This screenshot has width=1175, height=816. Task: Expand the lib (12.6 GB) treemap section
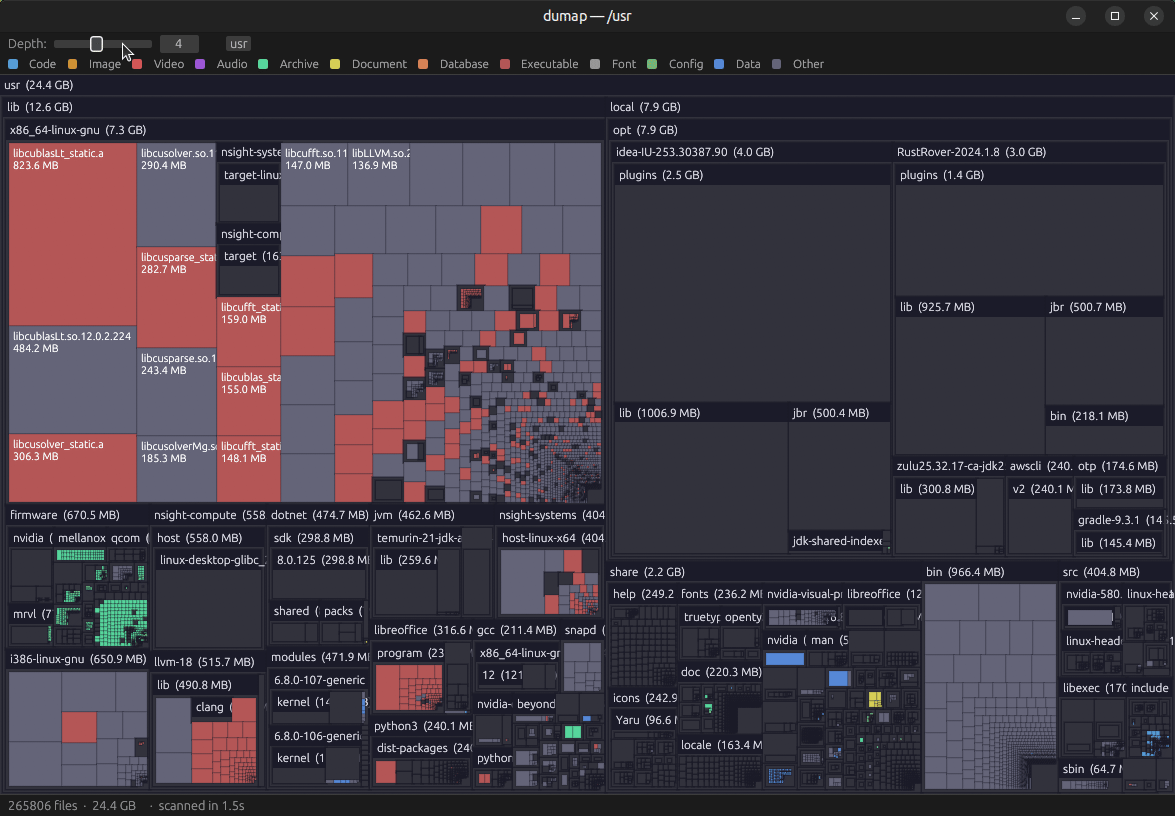40,107
